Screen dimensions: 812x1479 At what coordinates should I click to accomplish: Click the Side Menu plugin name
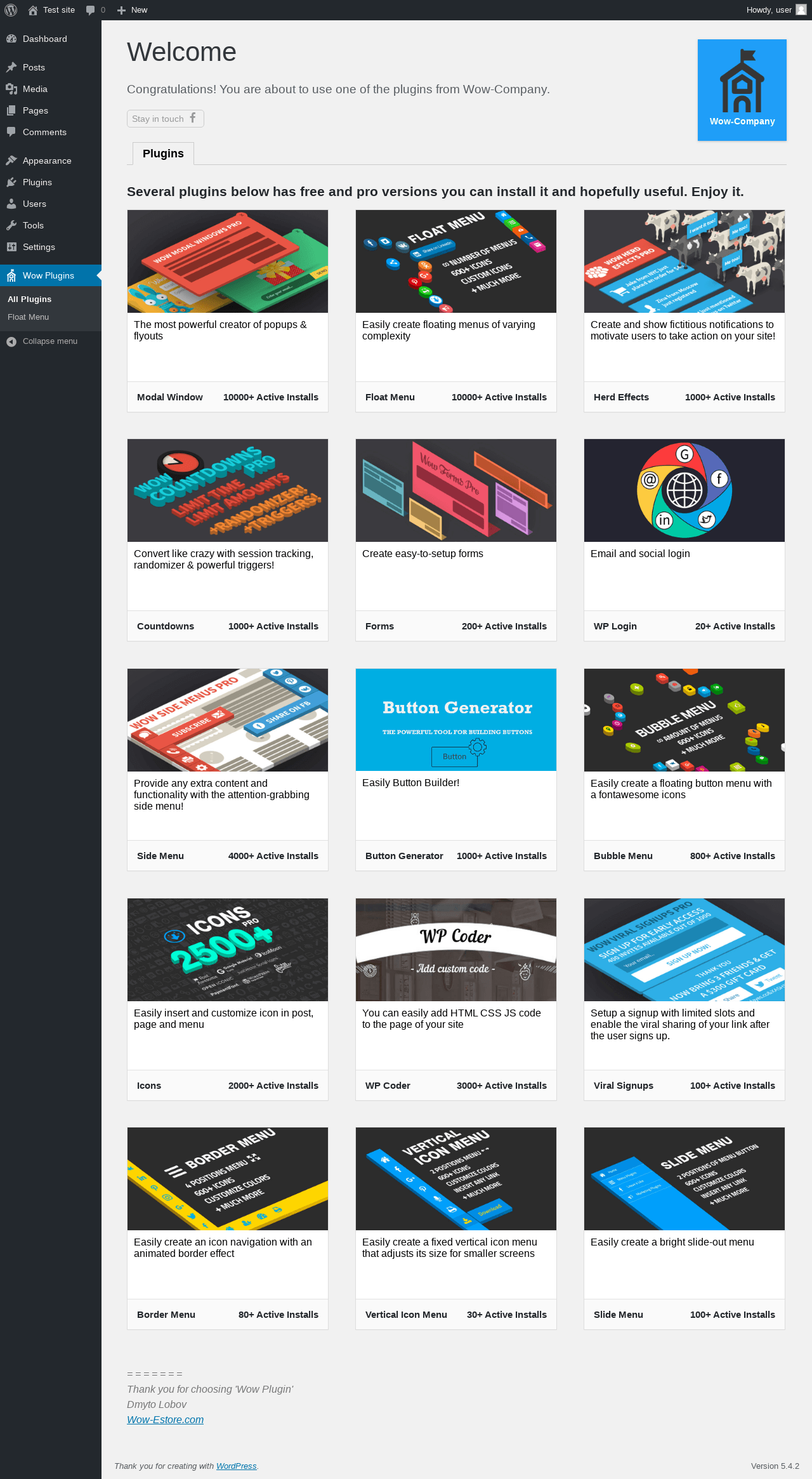[x=160, y=856]
